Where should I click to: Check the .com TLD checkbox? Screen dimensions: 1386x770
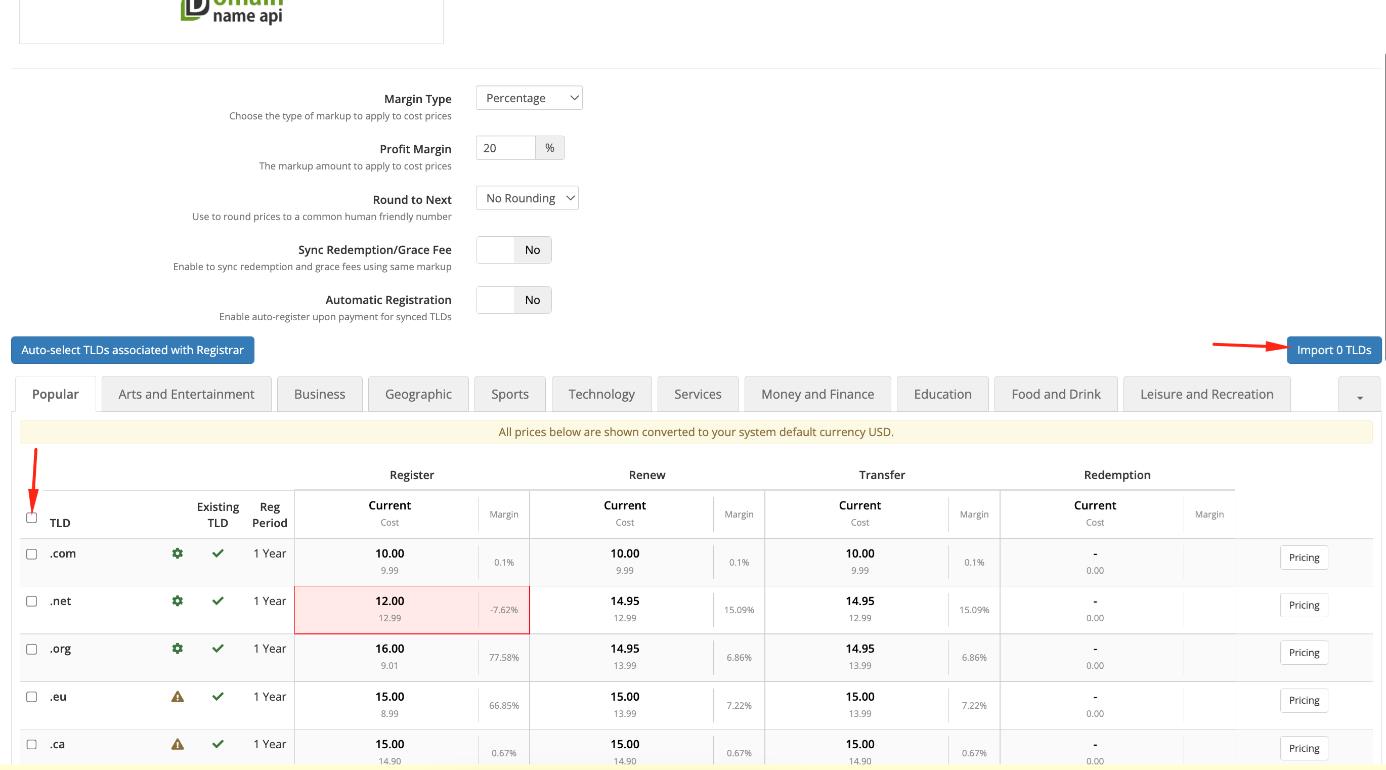tap(32, 554)
